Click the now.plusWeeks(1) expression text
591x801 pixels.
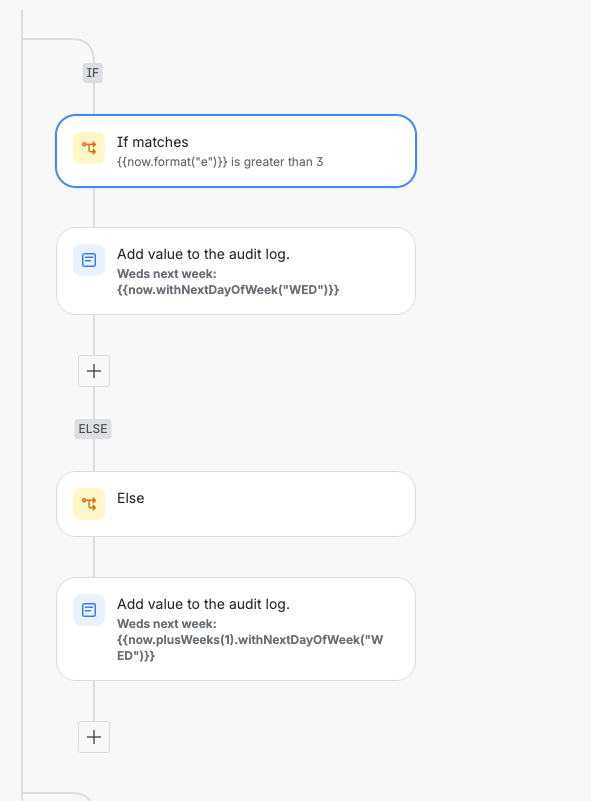(x=250, y=647)
